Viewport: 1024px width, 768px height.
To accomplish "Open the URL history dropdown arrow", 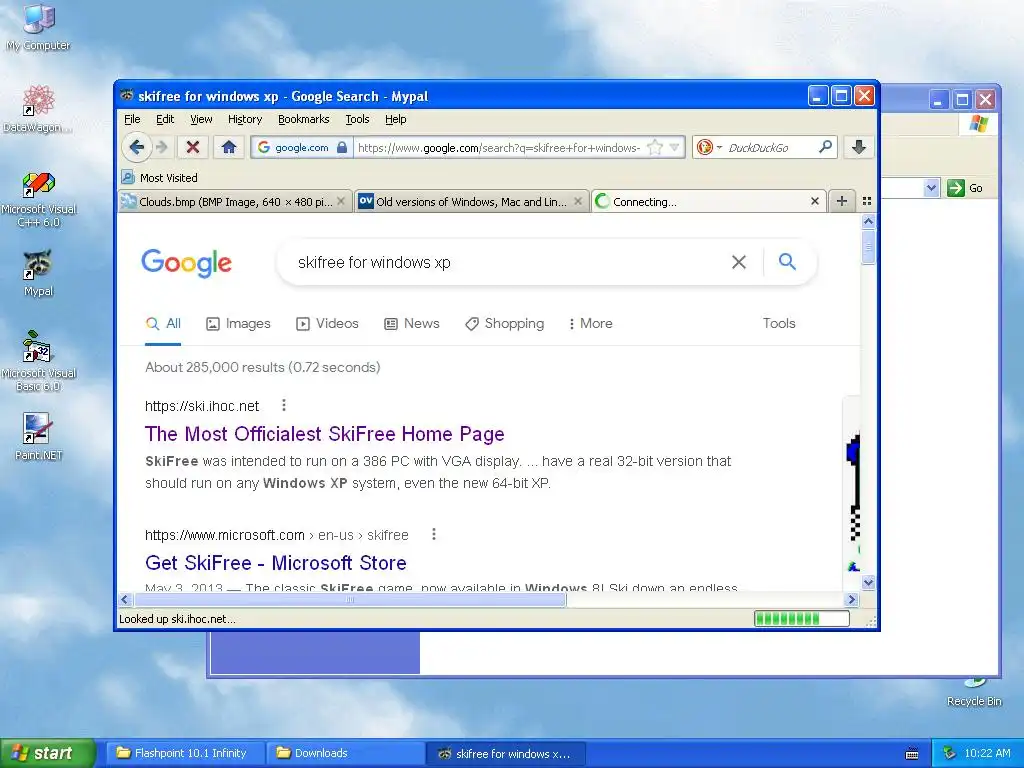I will pos(674,148).
